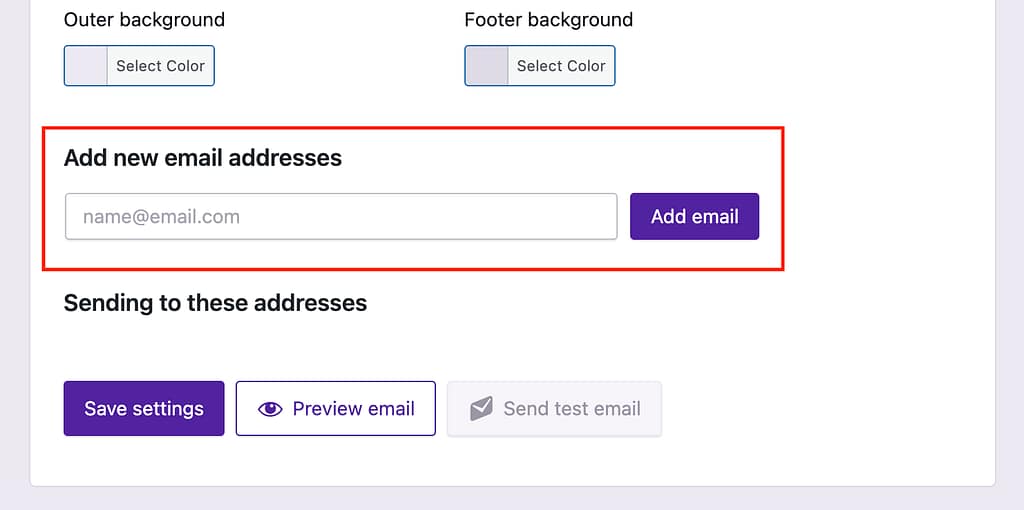Click the eye icon in Preview email
The height and width of the screenshot is (510, 1024).
(x=270, y=409)
